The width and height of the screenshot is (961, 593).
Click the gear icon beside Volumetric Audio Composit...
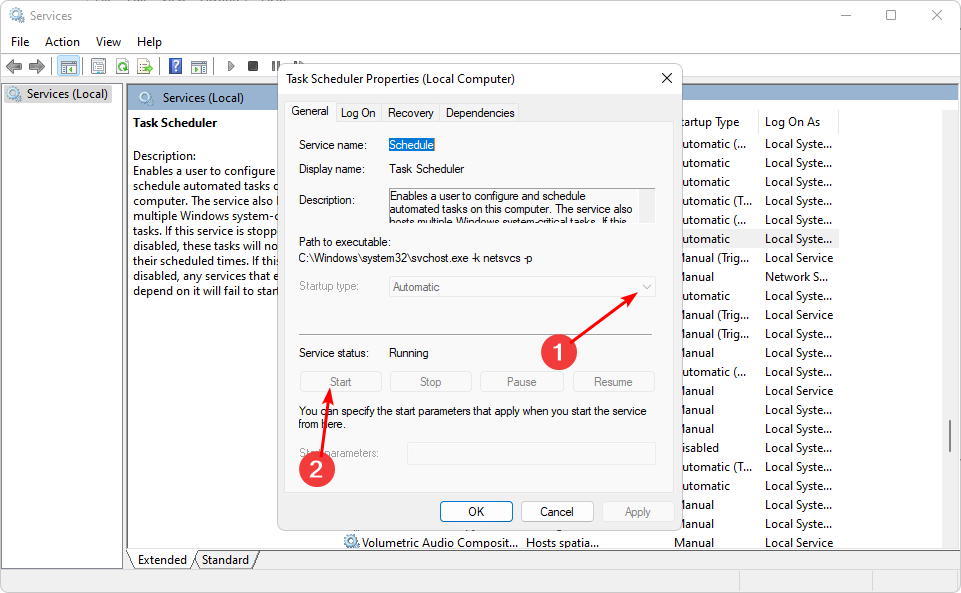(351, 542)
